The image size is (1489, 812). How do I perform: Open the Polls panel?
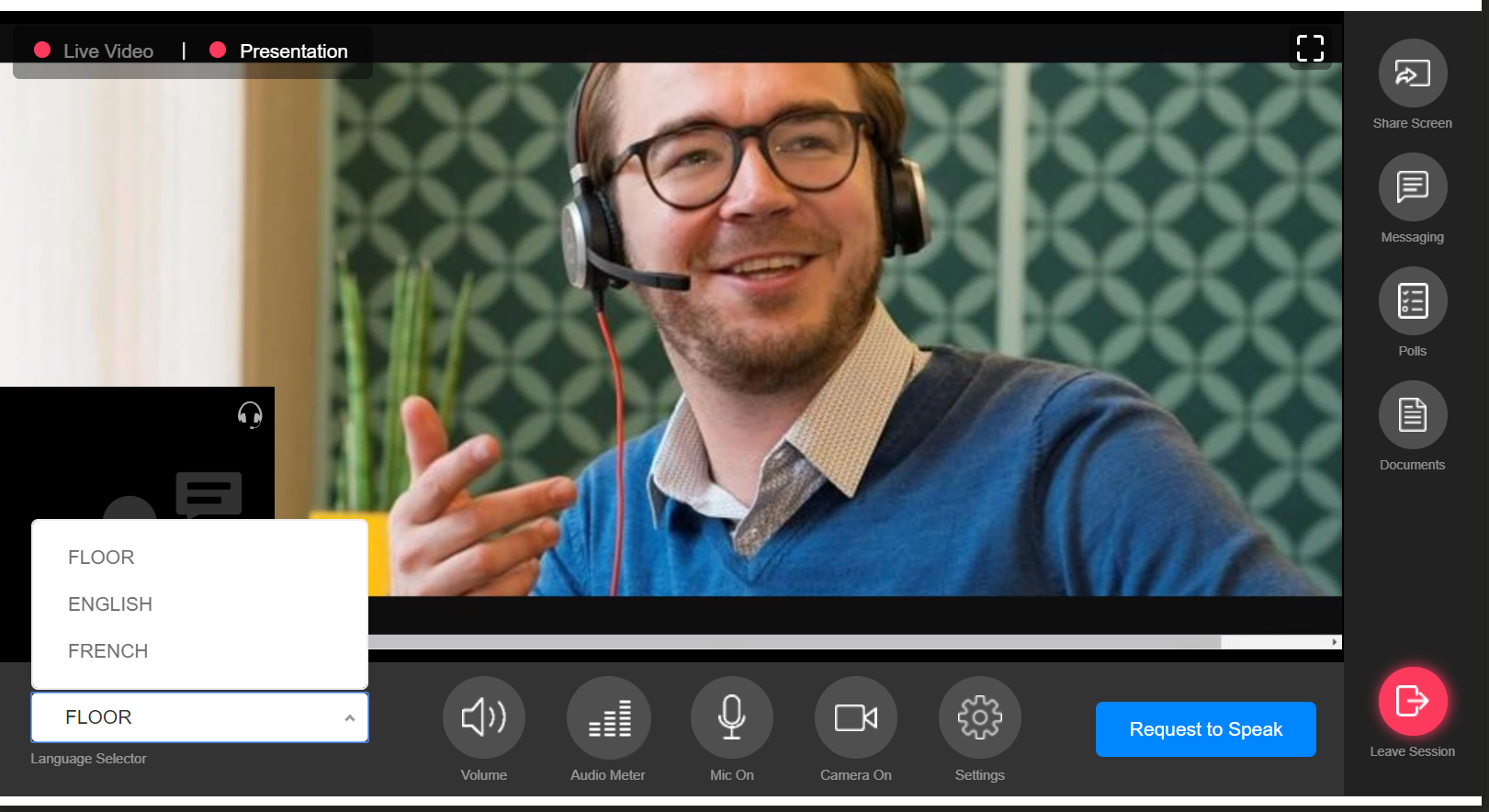coord(1412,301)
